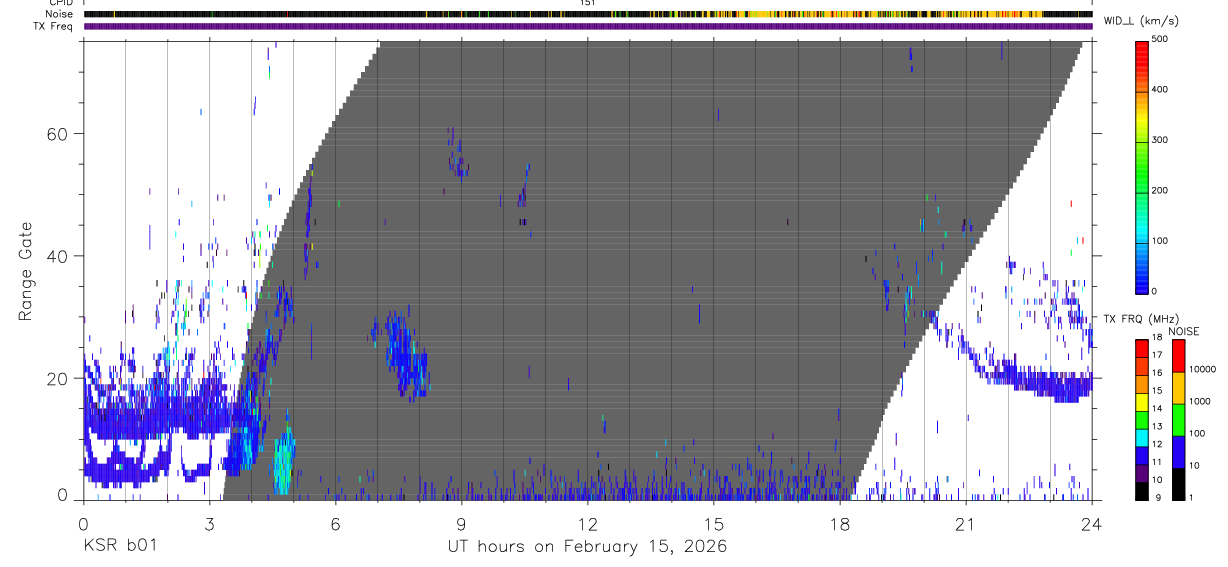This screenshot has width=1228, height=567.
Task: Click the 'NOISE' legend title
Action: [1183, 331]
